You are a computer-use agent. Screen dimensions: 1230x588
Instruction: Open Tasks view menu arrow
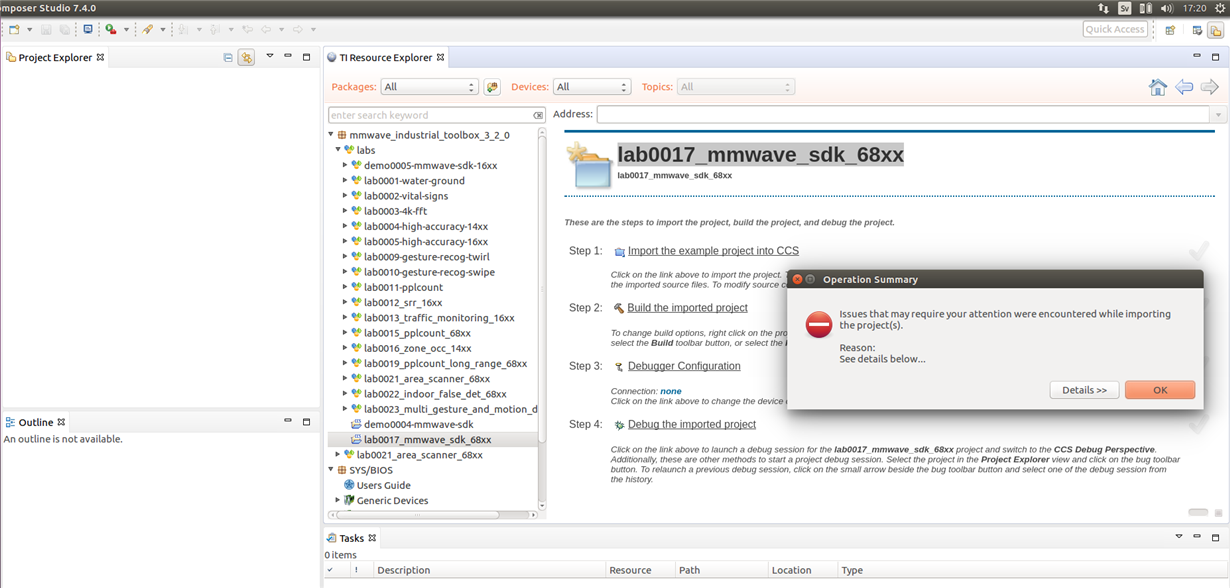pos(1179,536)
